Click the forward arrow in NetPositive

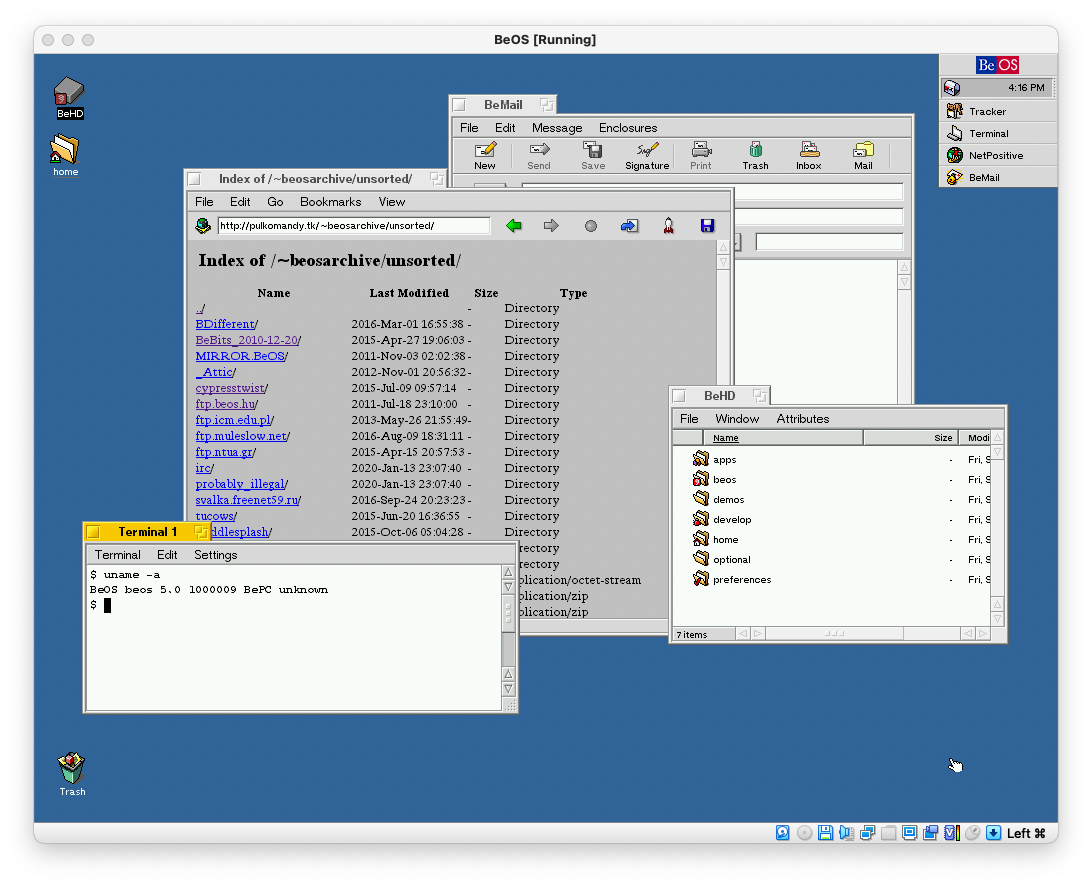tap(551, 226)
